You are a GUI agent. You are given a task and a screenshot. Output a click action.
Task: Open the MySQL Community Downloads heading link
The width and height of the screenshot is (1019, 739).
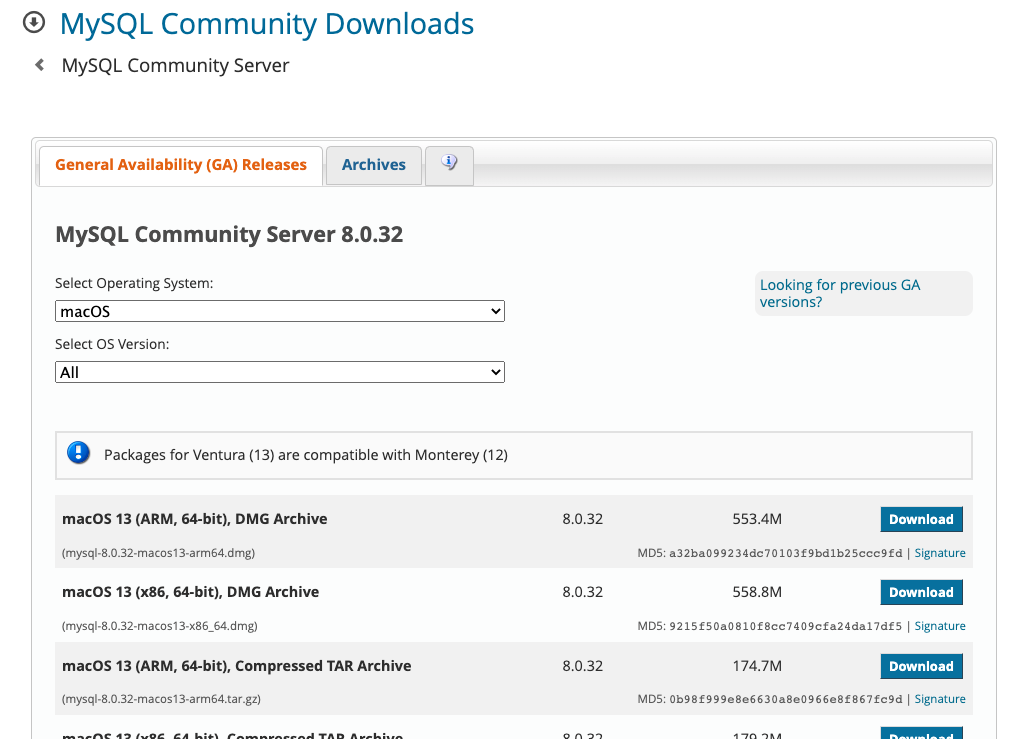pos(266,24)
